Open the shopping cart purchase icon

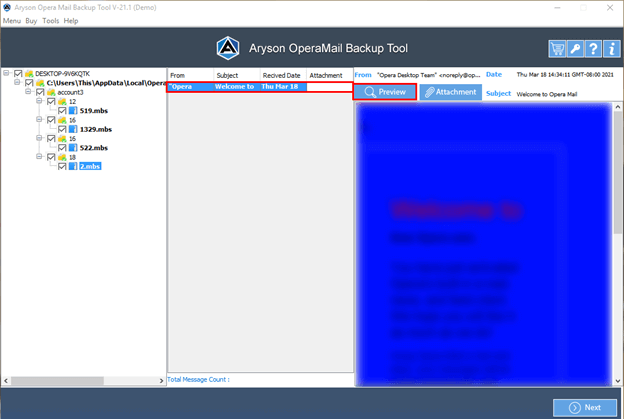pos(557,49)
